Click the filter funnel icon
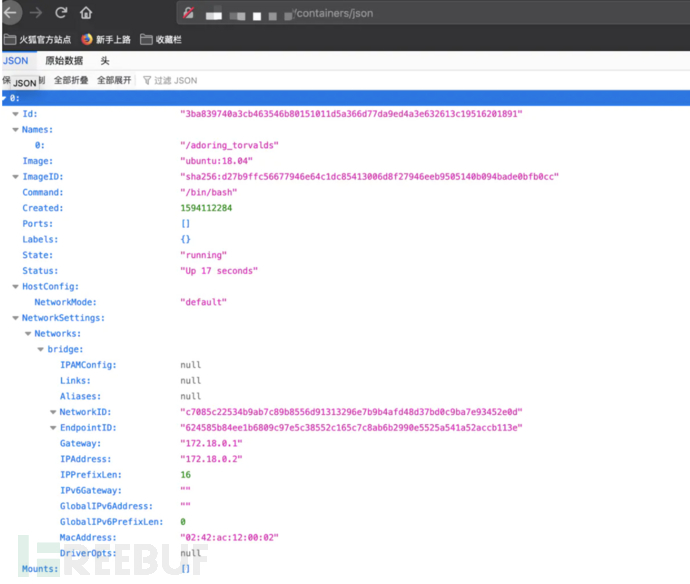 [x=147, y=81]
